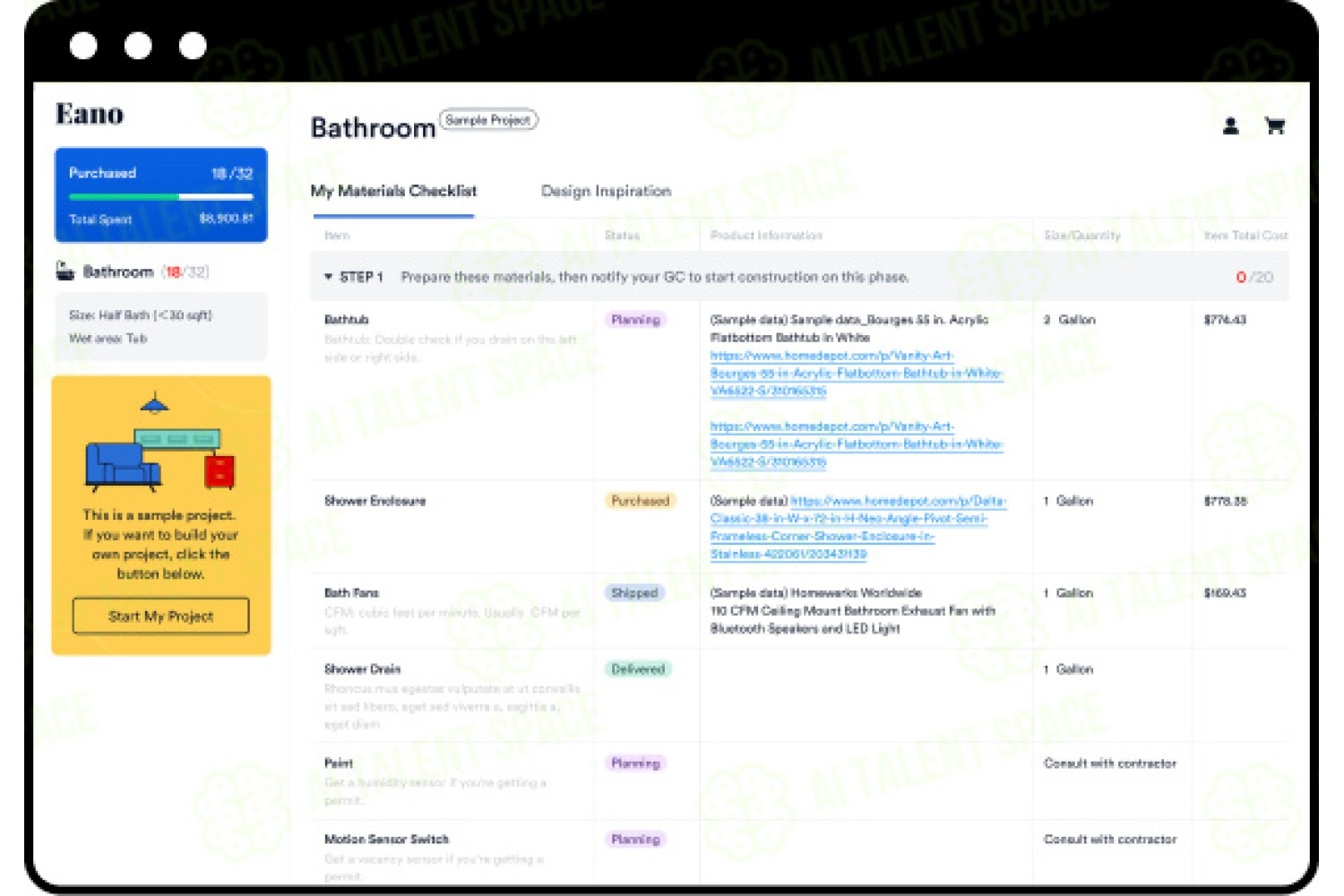Image resolution: width=1344 pixels, height=896 pixels.
Task: Click the Bath Fans item name
Action: click(351, 593)
